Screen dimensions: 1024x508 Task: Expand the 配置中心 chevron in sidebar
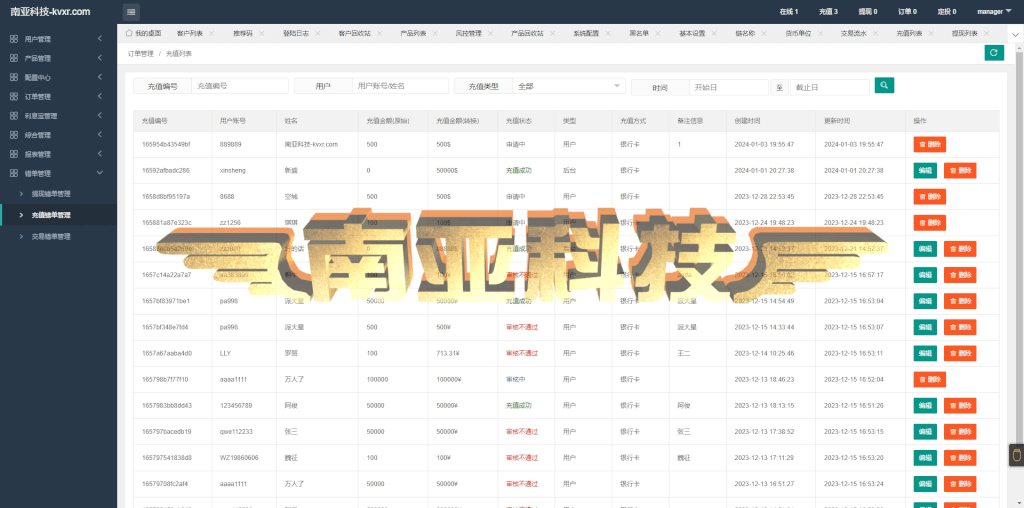[x=100, y=77]
